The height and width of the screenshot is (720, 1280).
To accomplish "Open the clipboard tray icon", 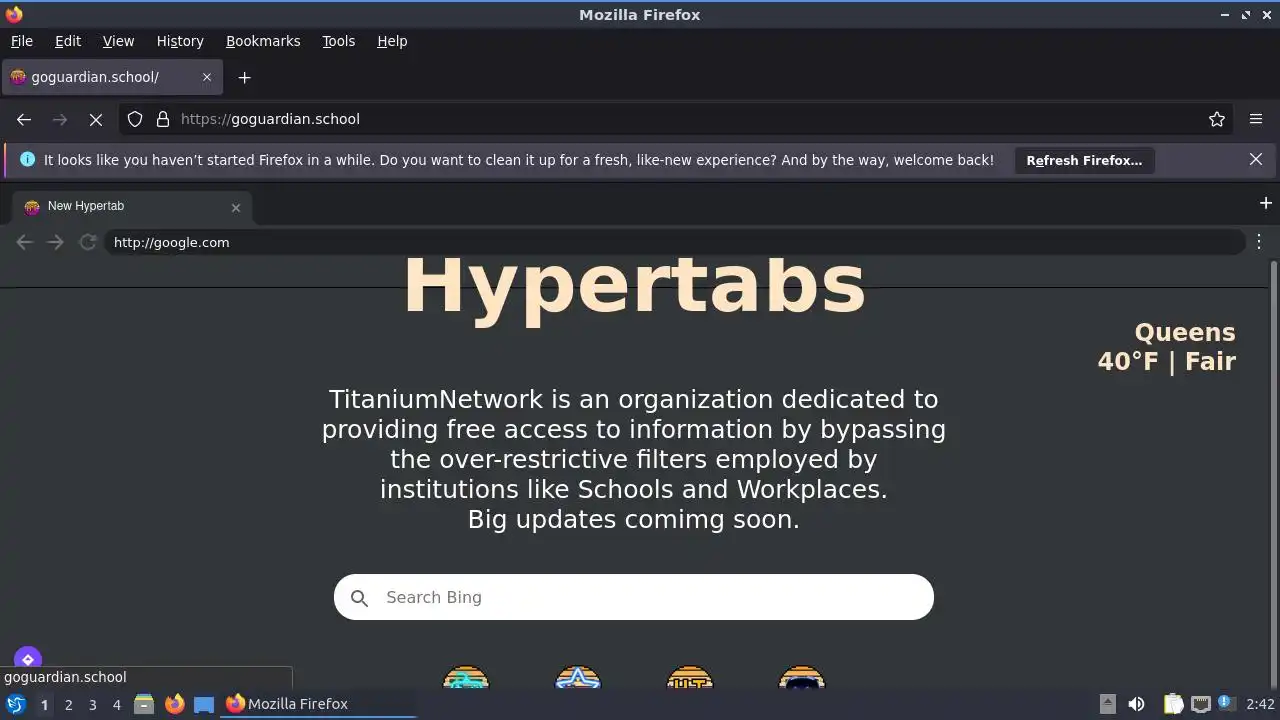I will coord(1173,704).
